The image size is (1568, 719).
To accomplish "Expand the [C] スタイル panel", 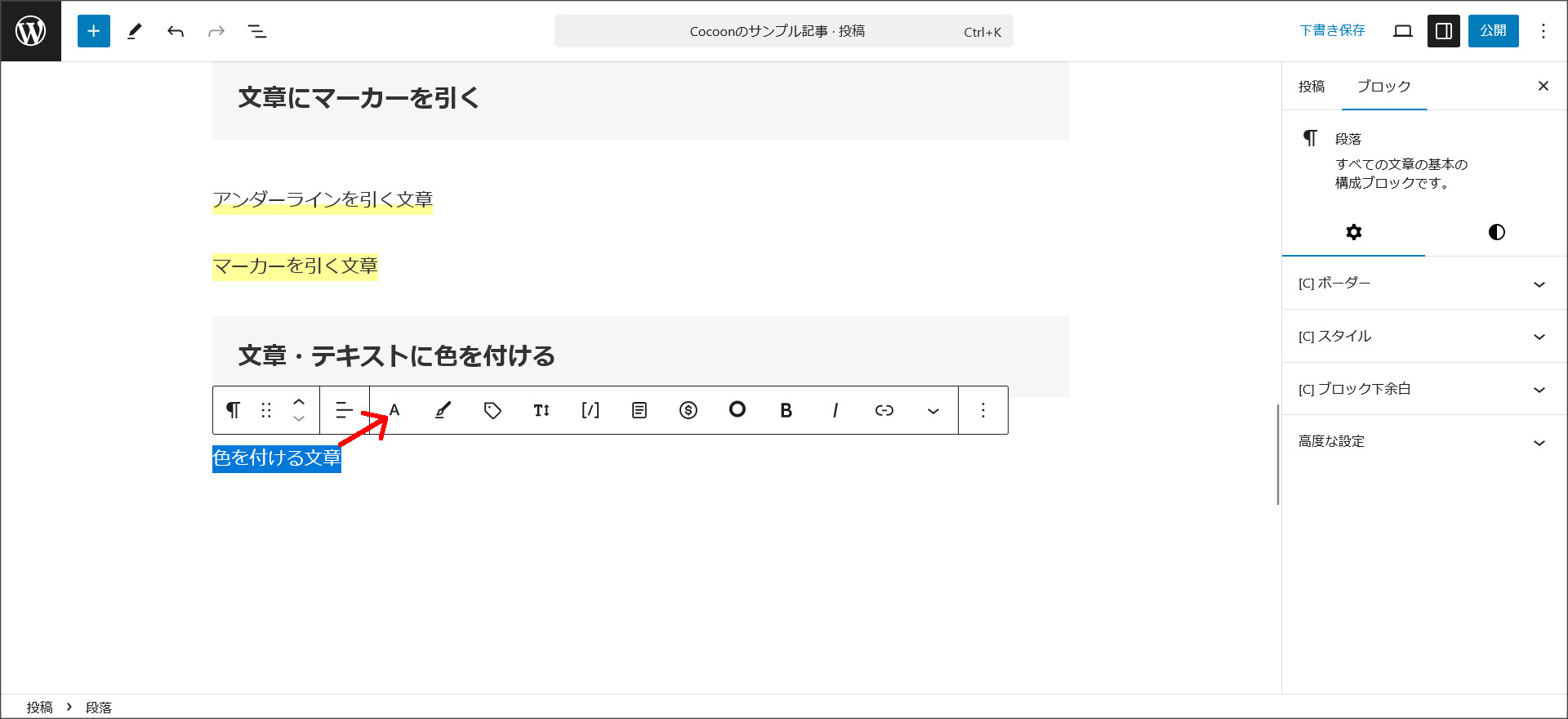I will (x=1424, y=337).
